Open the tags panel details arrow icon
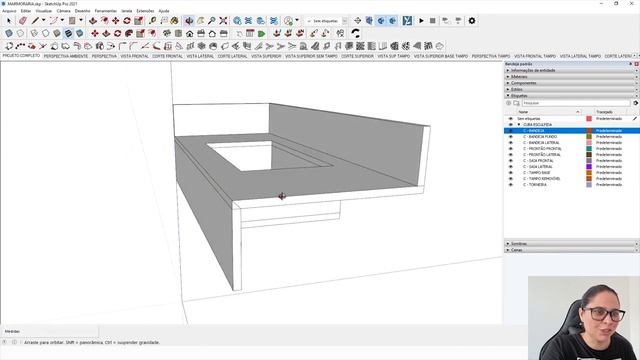640x360 pixels. (x=636, y=103)
